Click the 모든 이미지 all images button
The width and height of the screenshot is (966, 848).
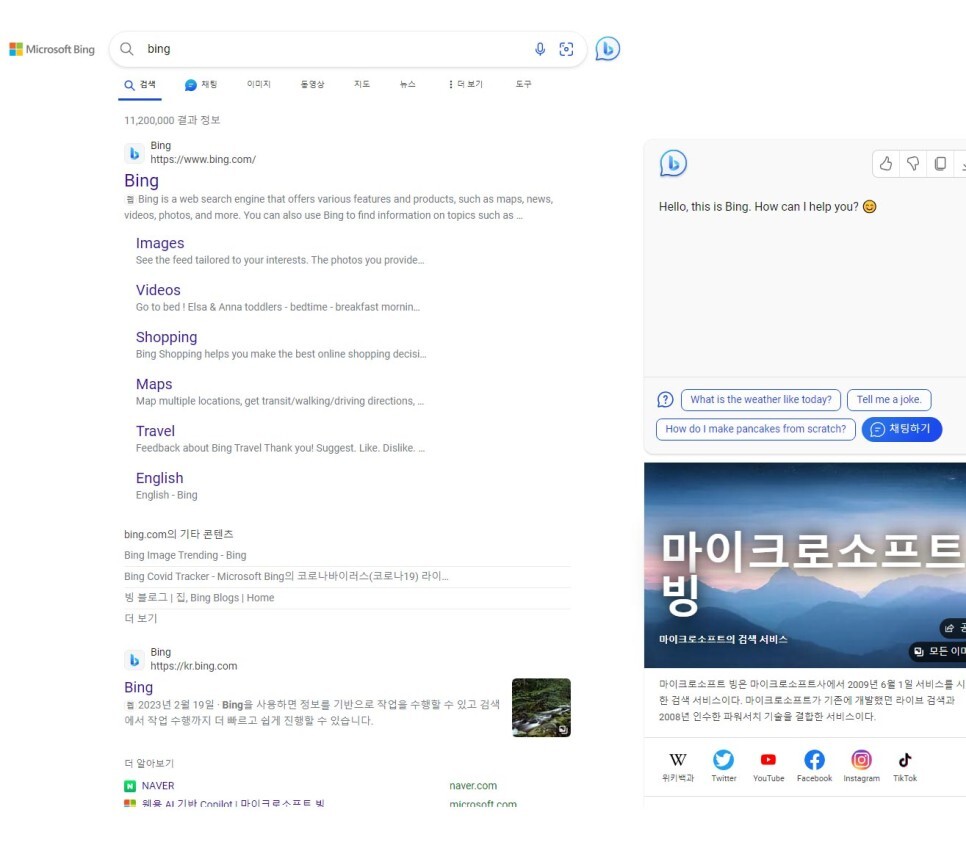coord(938,651)
